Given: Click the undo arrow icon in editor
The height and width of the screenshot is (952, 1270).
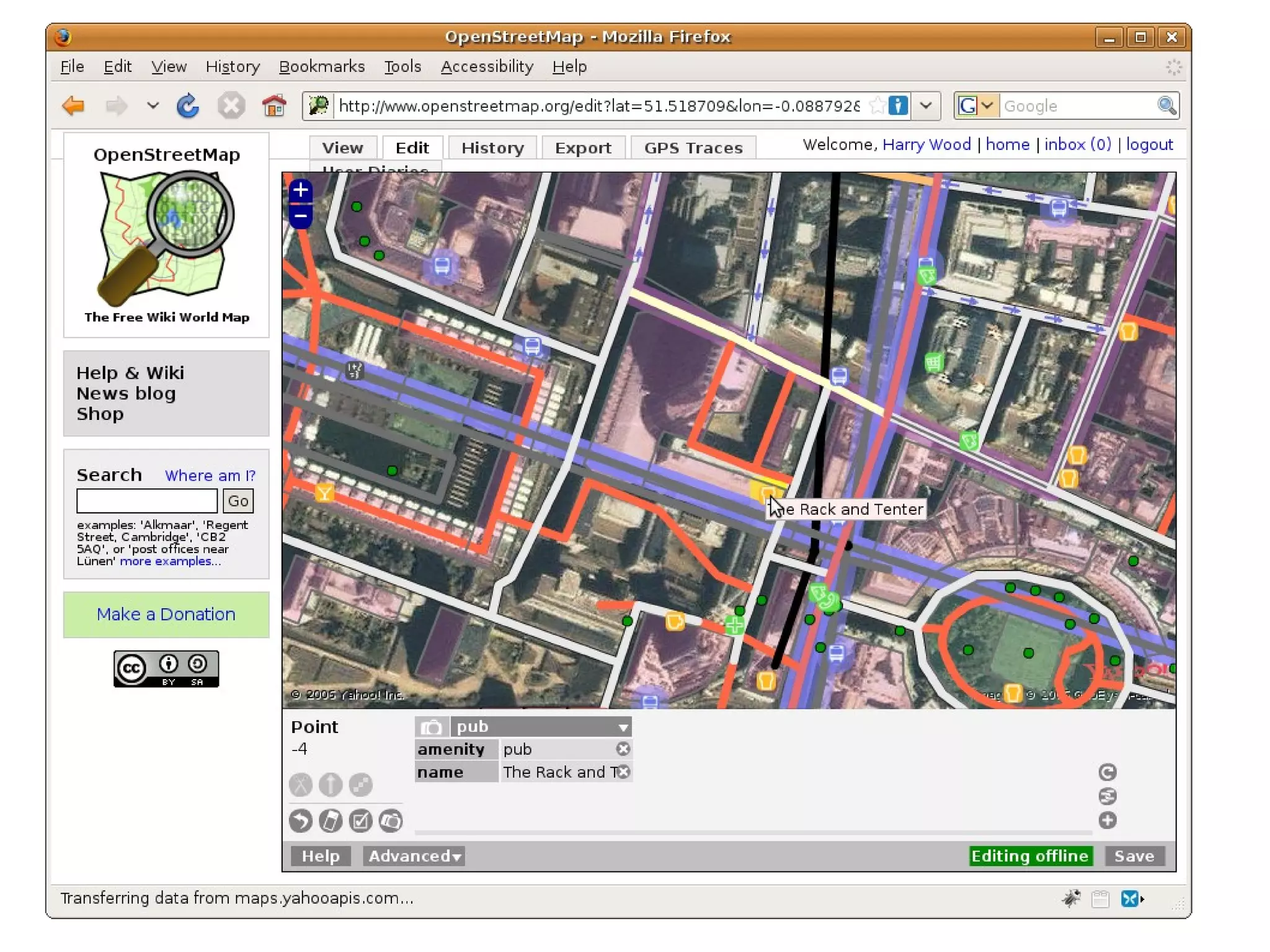Looking at the screenshot, I should point(301,821).
